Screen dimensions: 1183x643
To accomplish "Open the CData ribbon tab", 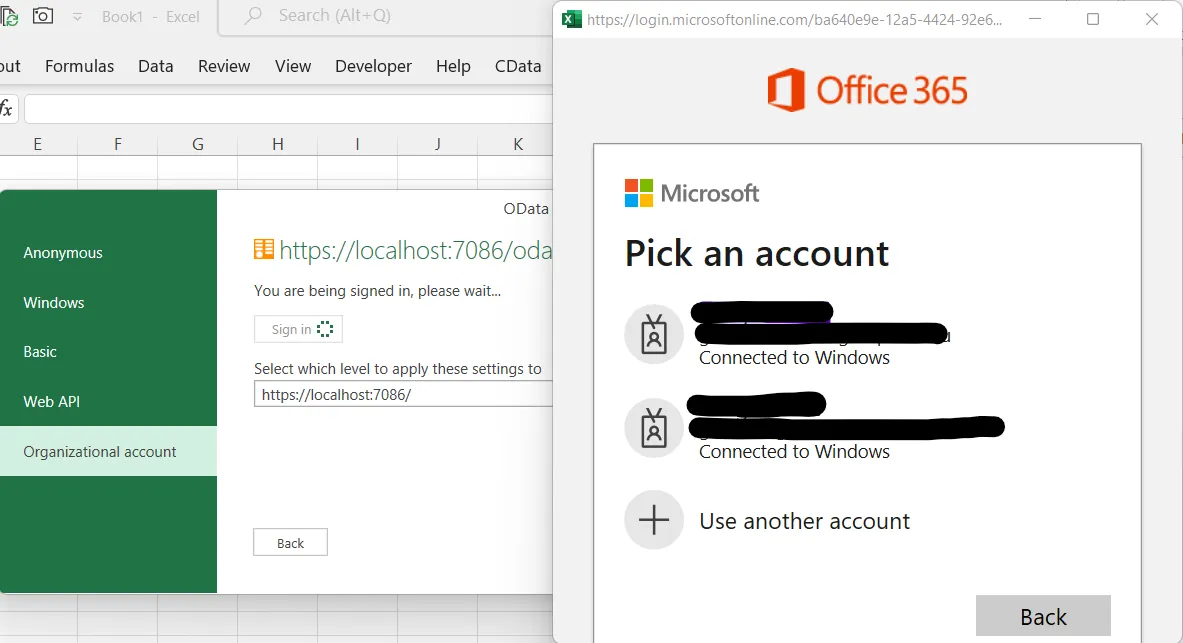I will click(518, 66).
